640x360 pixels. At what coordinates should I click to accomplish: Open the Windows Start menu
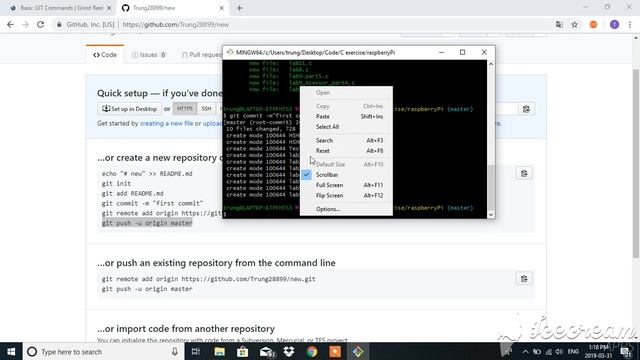click(11, 351)
